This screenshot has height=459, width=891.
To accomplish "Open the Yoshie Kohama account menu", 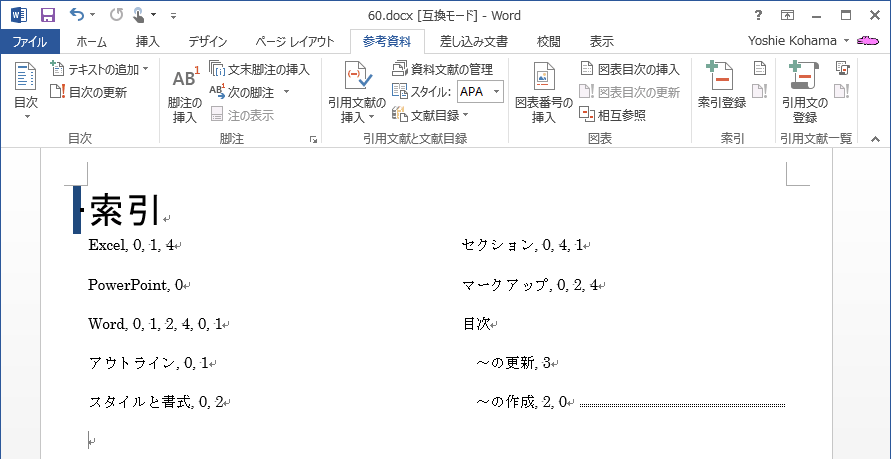I will [798, 41].
